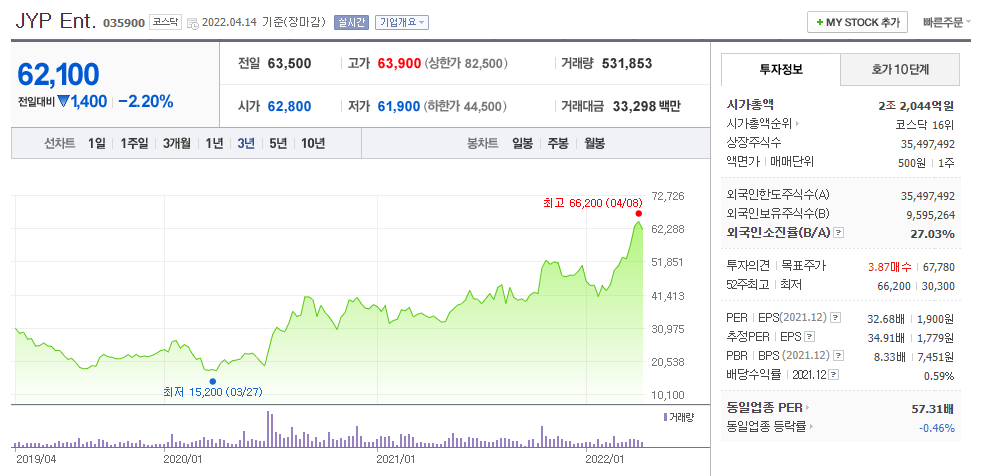The width and height of the screenshot is (988, 476).
Task: Click the blue 최저 15,200 marker dot on the chart
Action: click(212, 381)
